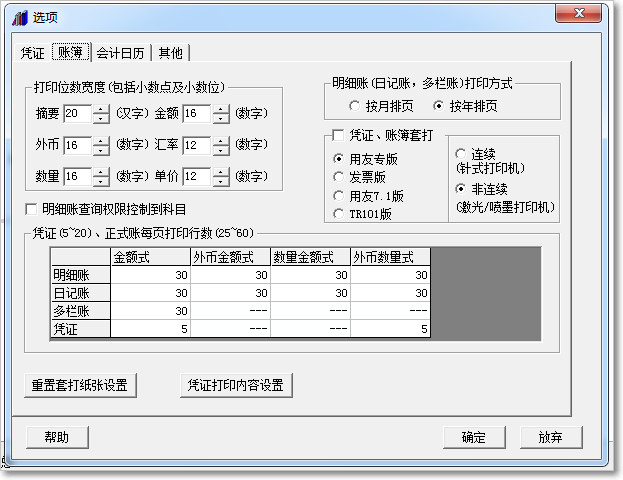Open 凭证打印内容设置 button
Screen dimensions: 623x480
coord(236,385)
